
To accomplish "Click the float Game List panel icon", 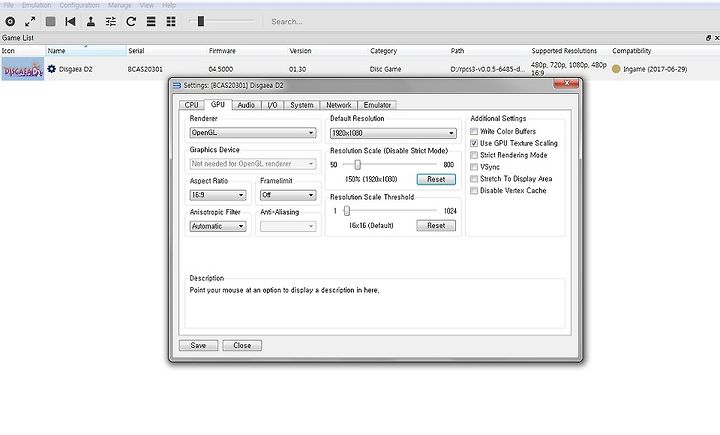I will coord(708,38).
